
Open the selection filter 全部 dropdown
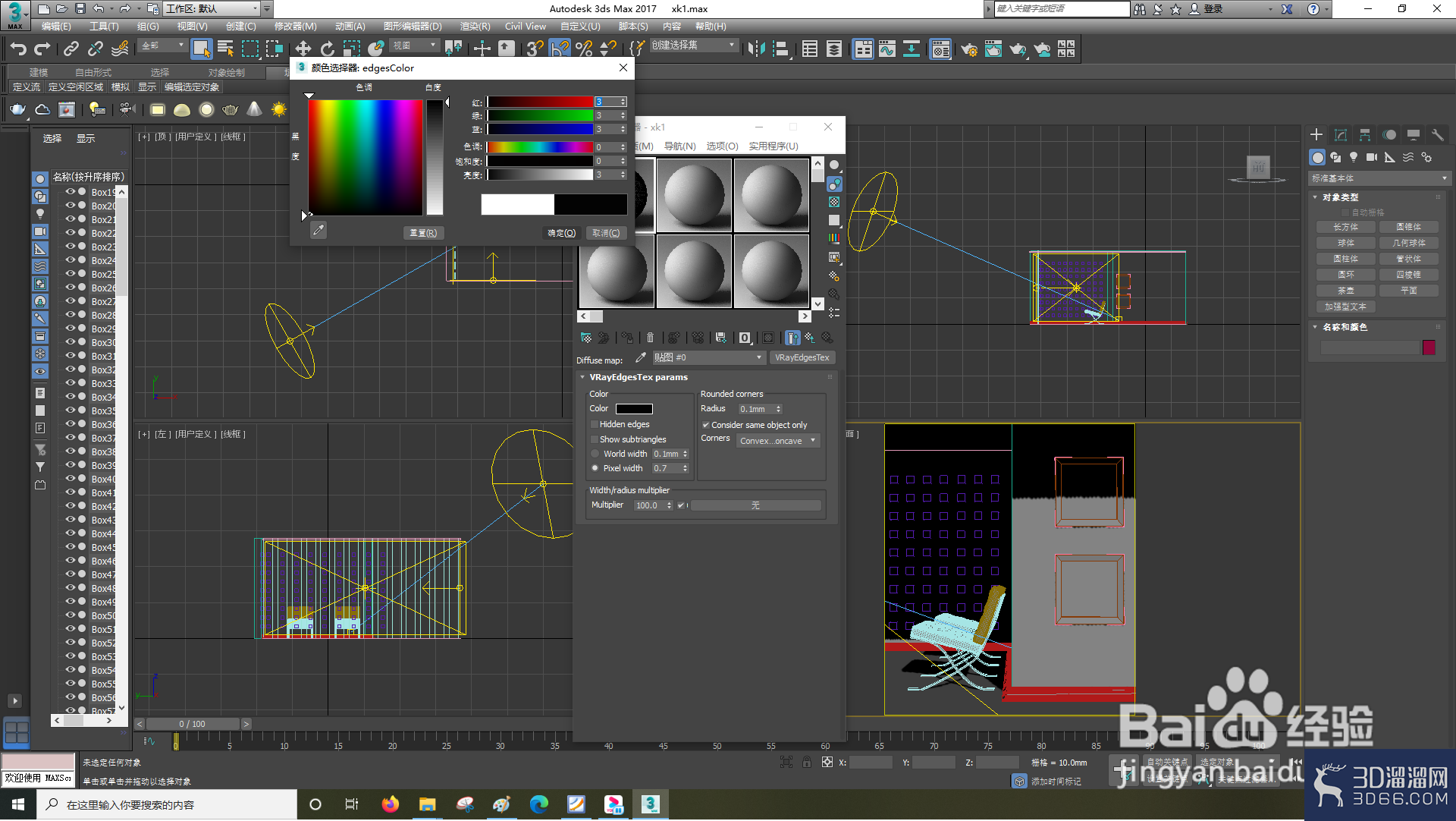point(163,46)
